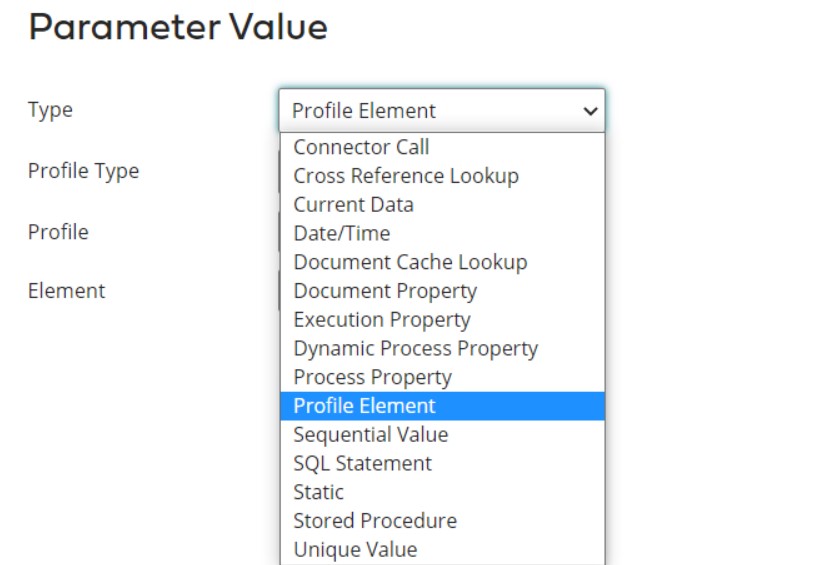The height and width of the screenshot is (565, 828).
Task: Select Current Data in the dropdown
Action: coord(353,205)
